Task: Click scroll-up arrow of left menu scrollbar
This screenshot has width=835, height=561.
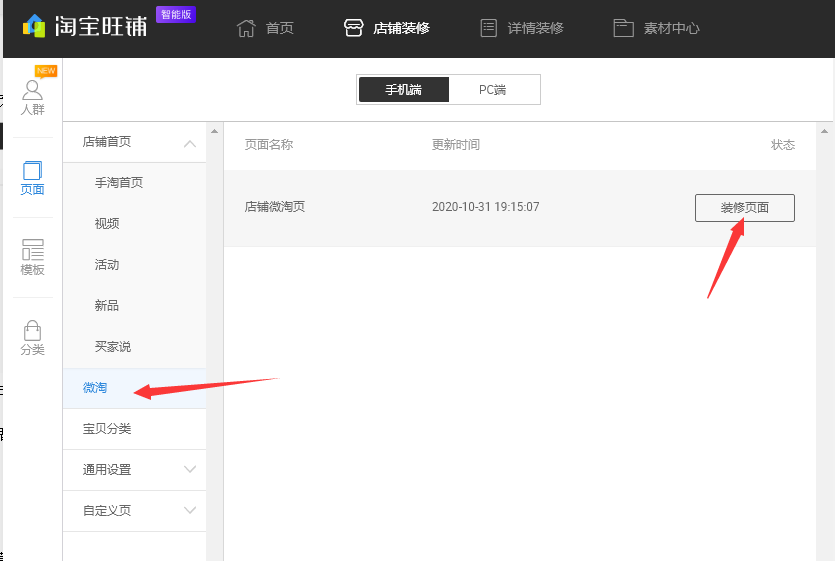Action: (x=214, y=131)
